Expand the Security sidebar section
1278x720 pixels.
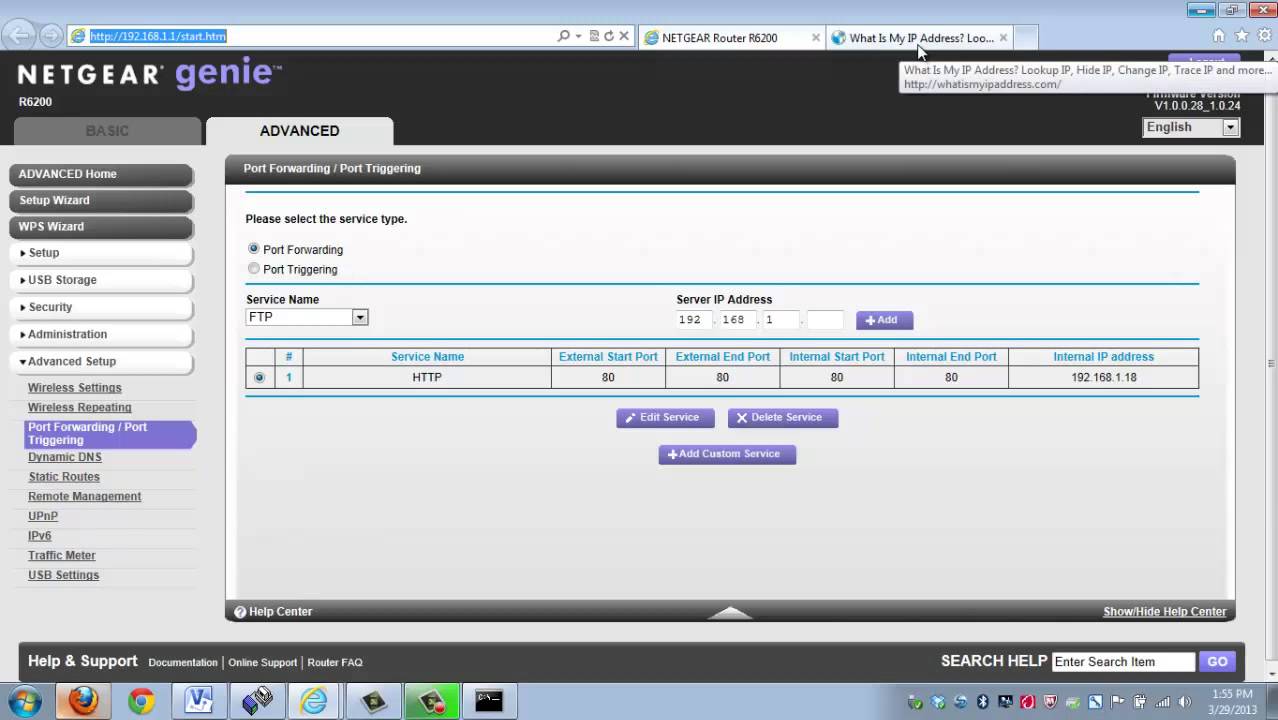[x=101, y=307]
